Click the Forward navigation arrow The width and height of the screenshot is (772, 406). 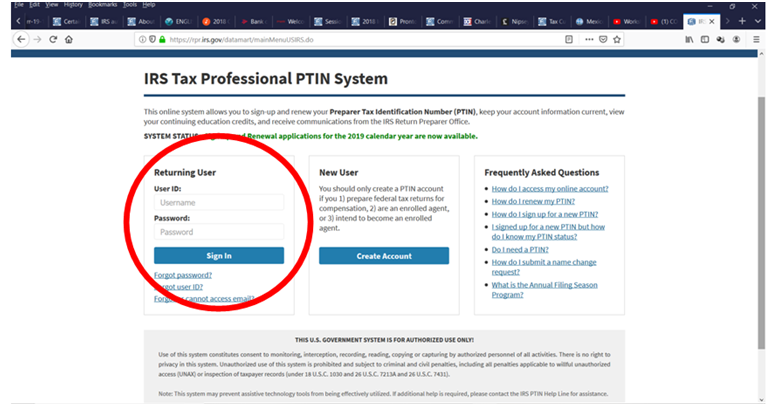37,39
